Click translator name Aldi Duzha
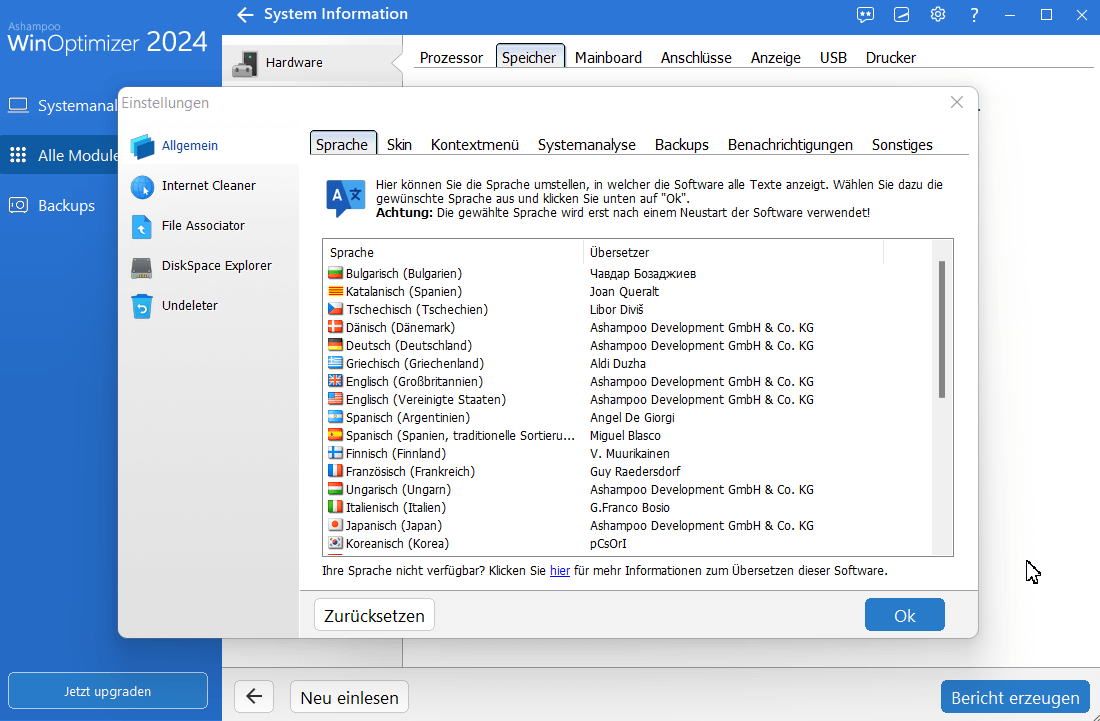The image size is (1100, 721). coord(618,363)
